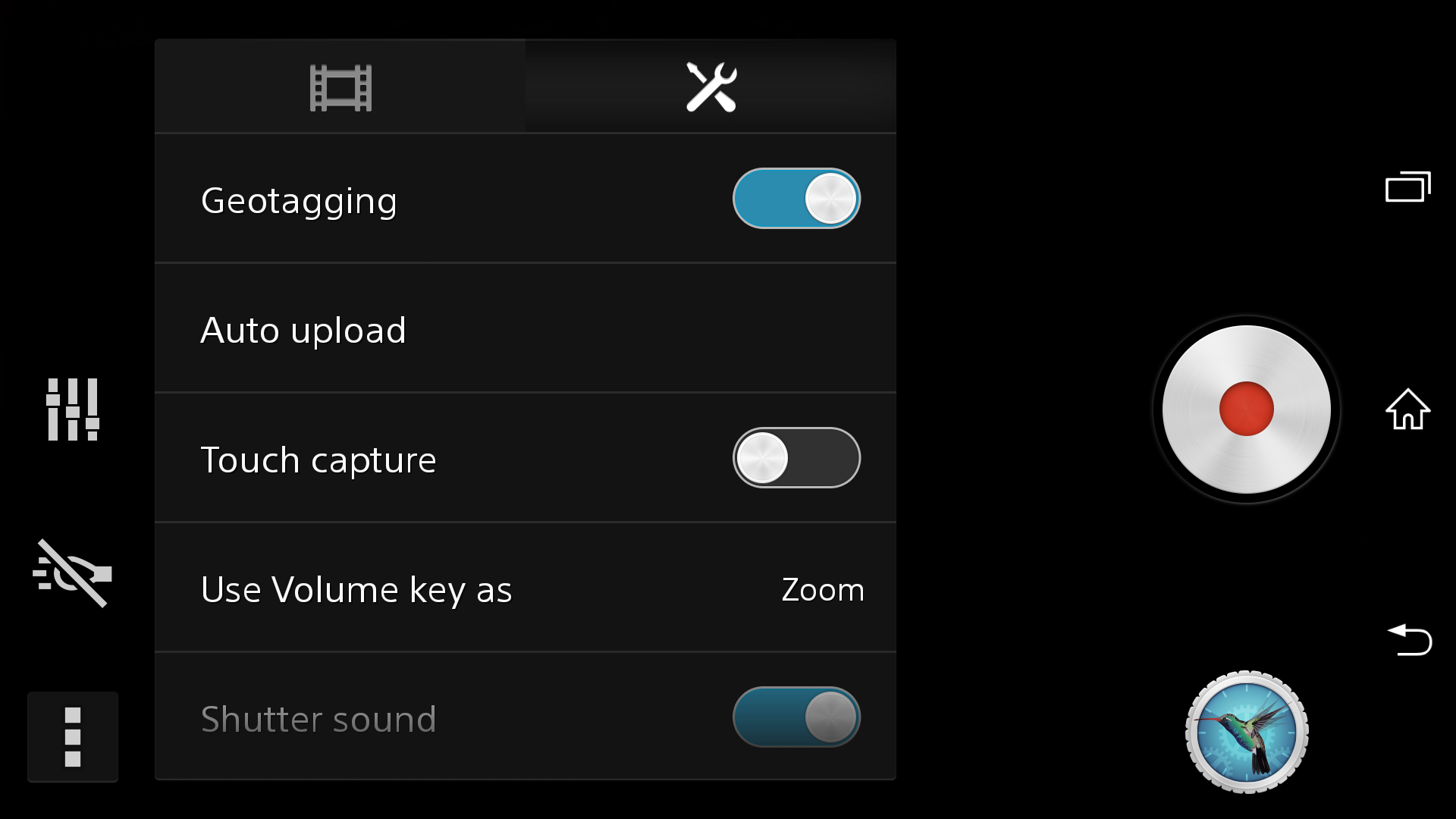Toggle the Shutter sound switch
The height and width of the screenshot is (819, 1456).
(796, 717)
